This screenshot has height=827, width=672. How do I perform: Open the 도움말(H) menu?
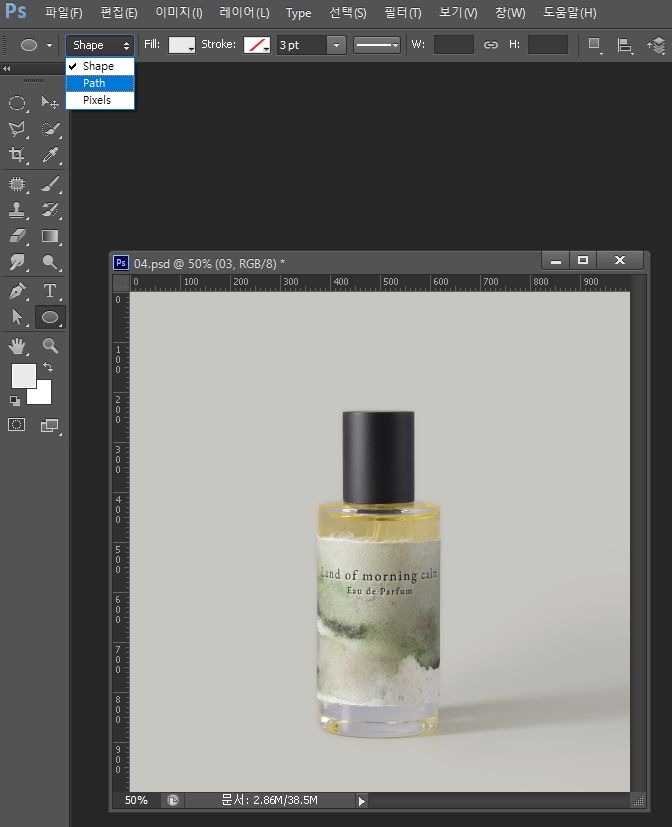tap(570, 13)
